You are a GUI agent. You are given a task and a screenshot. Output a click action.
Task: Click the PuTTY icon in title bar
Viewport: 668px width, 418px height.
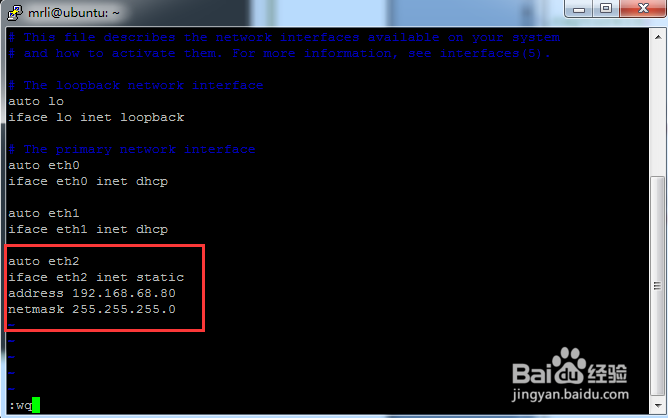point(14,12)
